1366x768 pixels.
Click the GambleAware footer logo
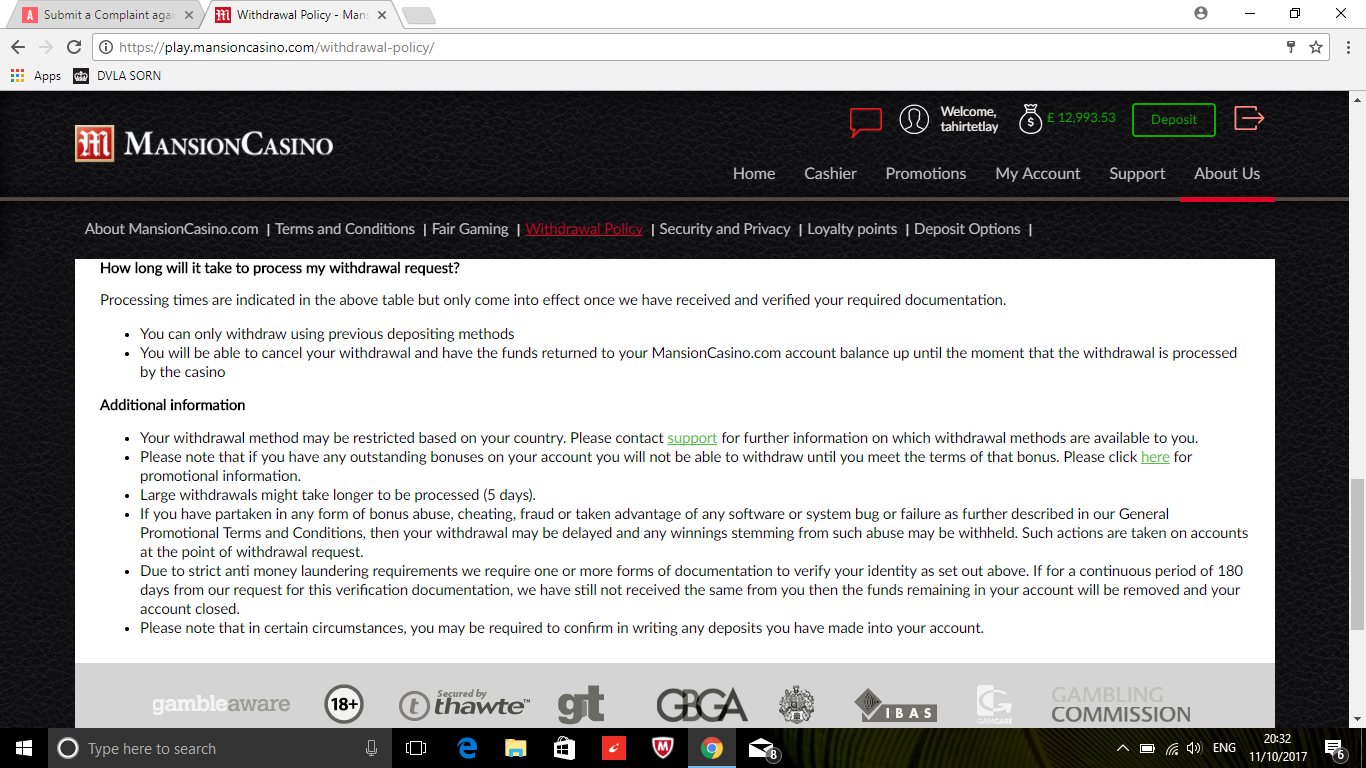pos(221,705)
